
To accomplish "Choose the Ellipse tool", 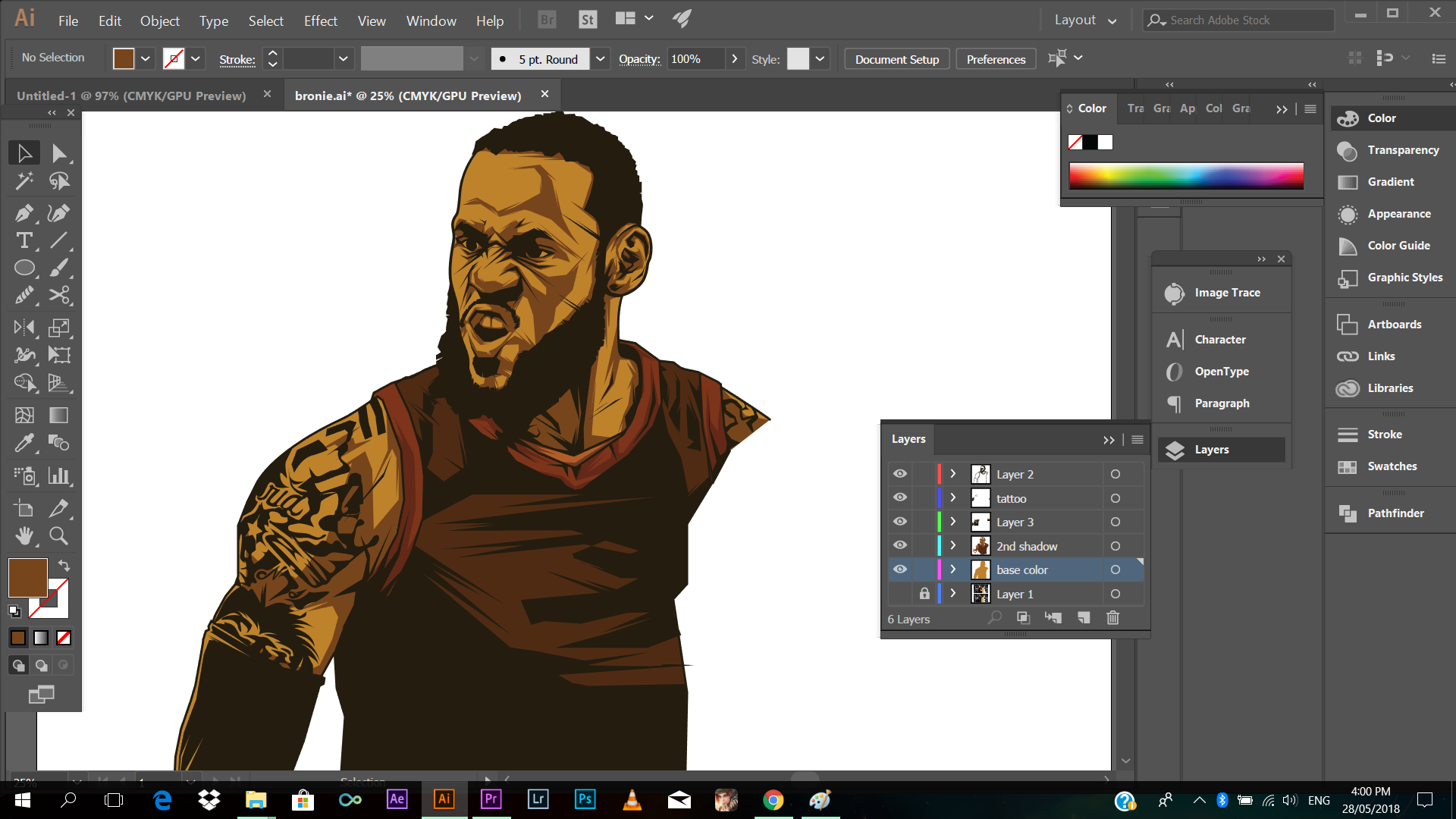I will pos(24,268).
